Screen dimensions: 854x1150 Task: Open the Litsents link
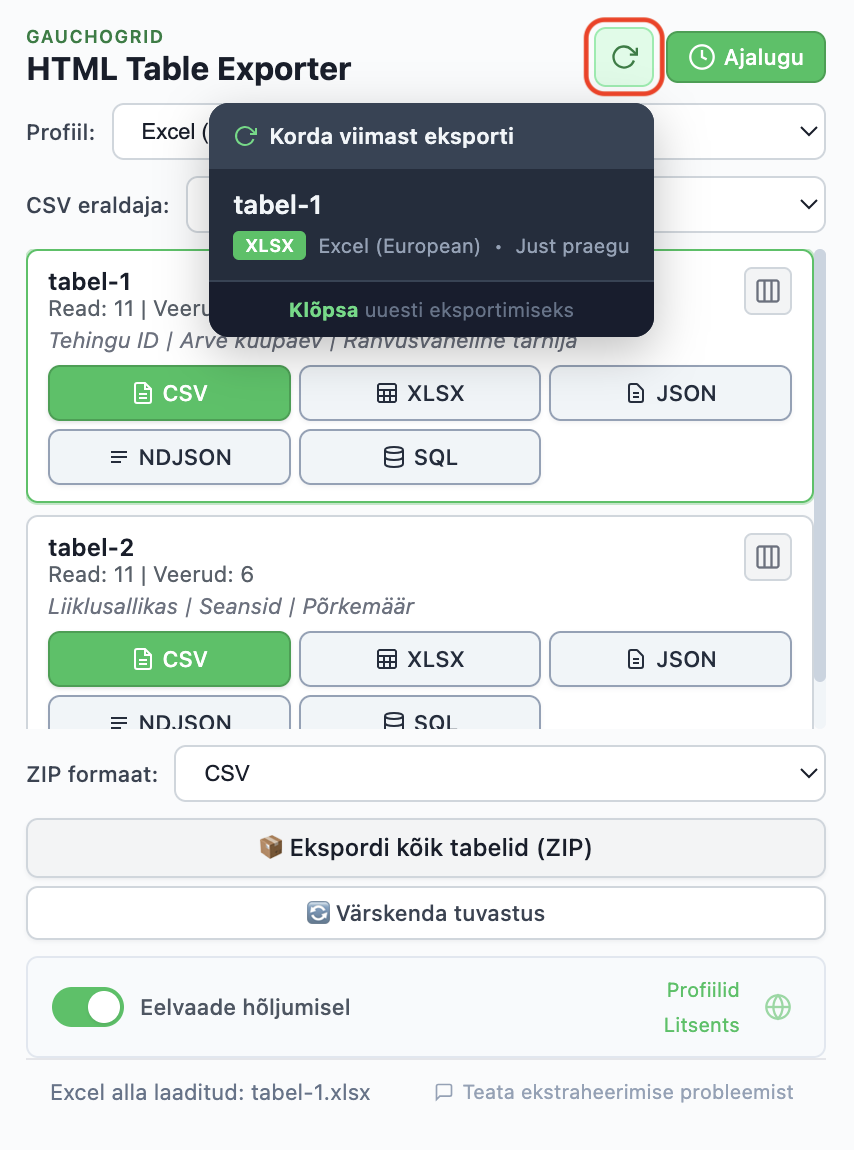(702, 1025)
